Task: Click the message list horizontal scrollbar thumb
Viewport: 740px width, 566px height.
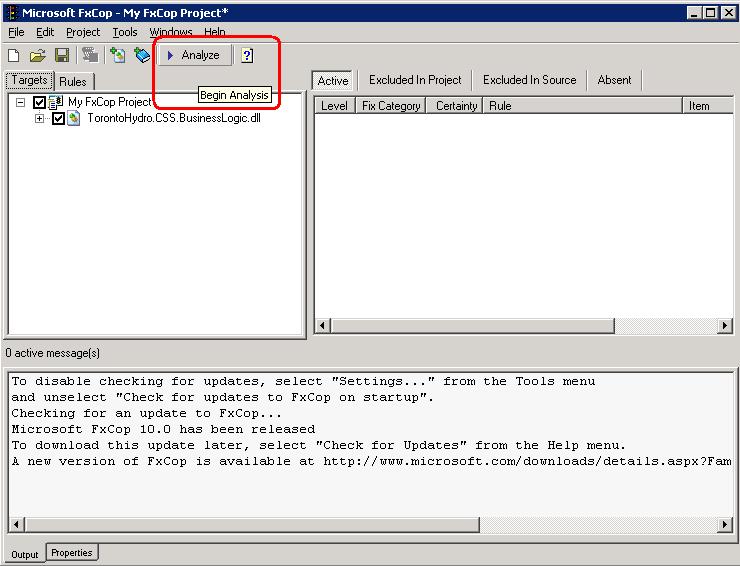Action: pos(472,326)
